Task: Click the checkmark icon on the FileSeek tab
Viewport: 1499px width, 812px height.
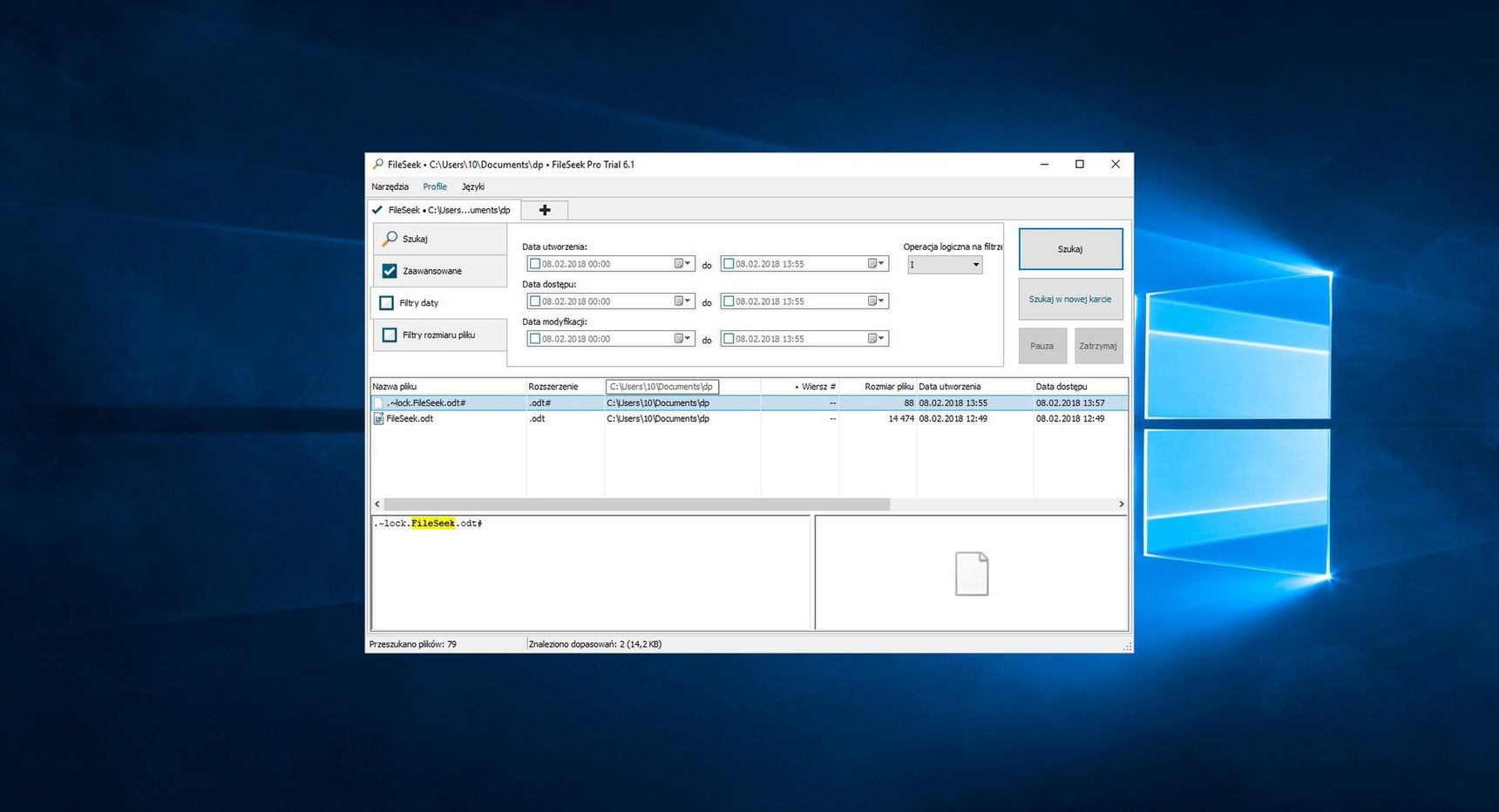Action: click(377, 210)
